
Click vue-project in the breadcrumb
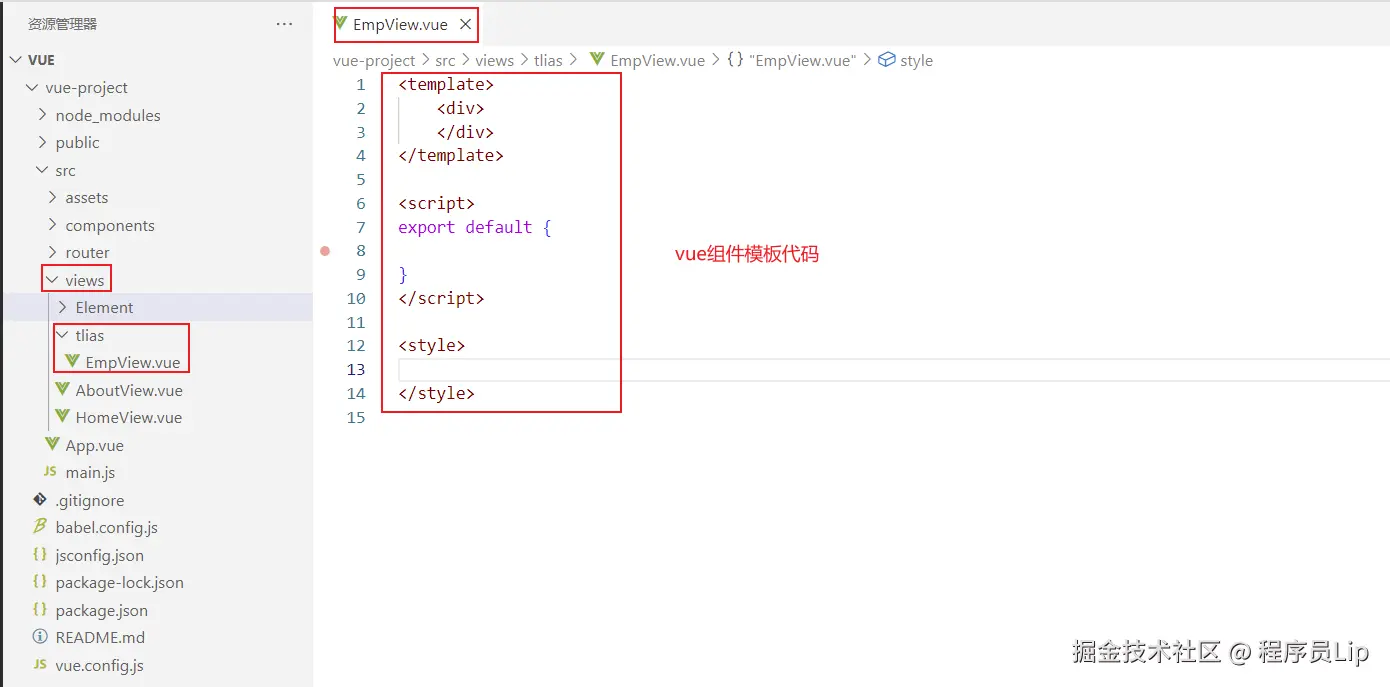pos(374,60)
